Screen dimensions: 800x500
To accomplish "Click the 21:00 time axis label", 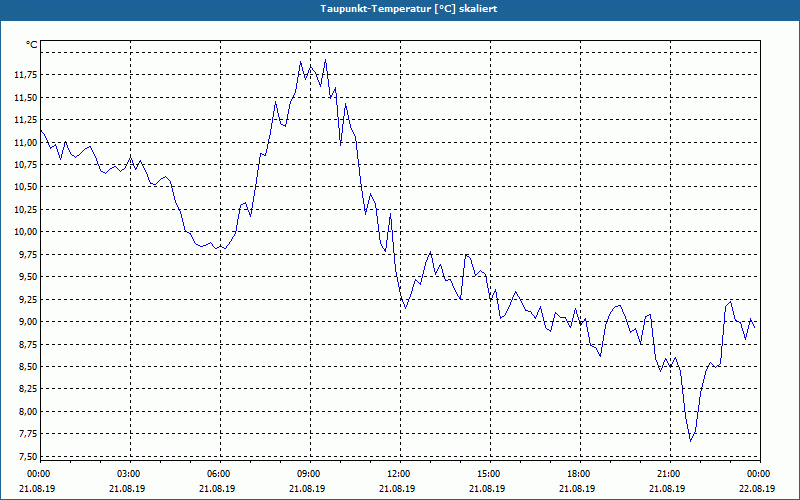I will click(668, 474).
